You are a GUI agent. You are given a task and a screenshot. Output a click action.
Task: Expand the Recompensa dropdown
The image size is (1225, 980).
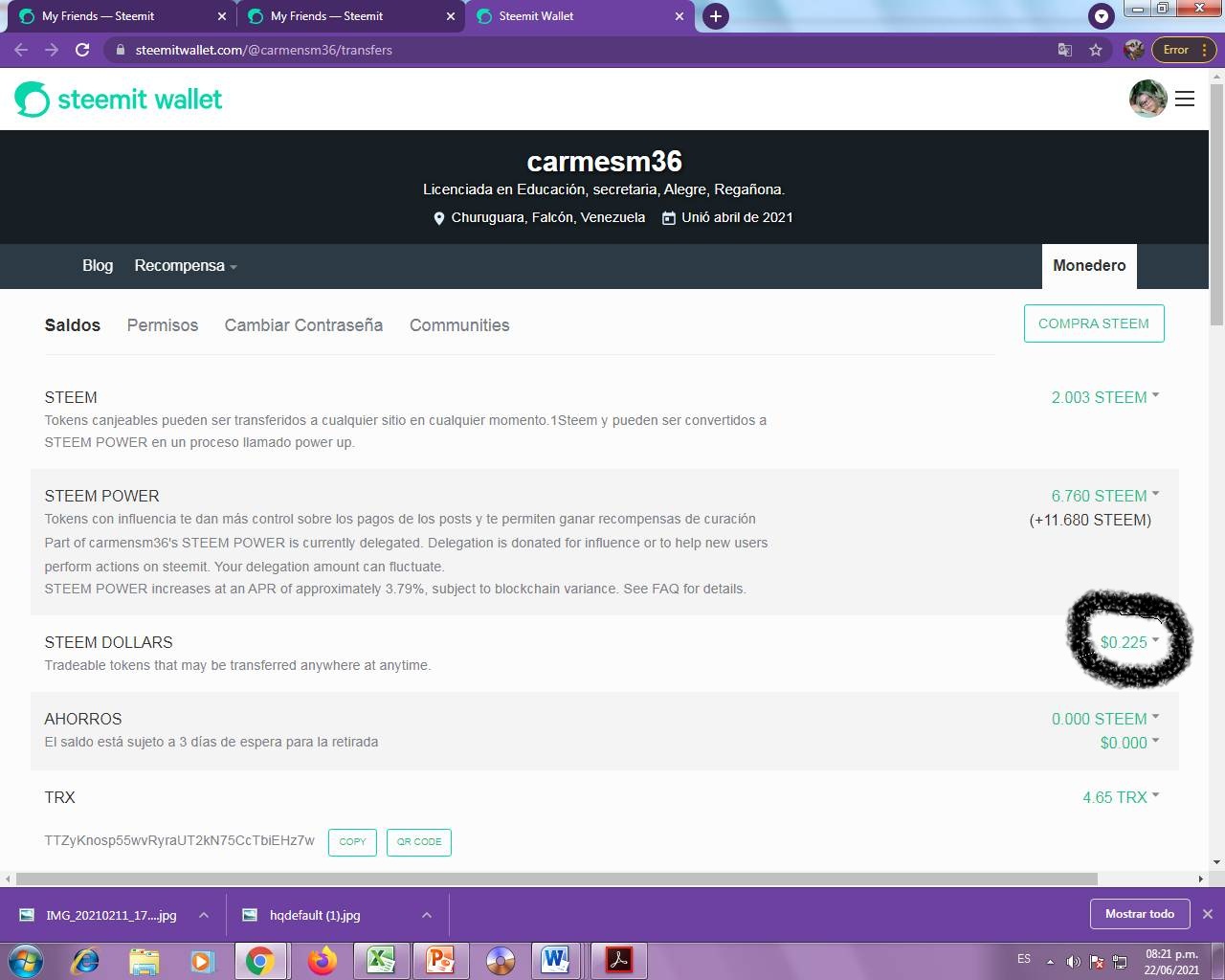click(186, 265)
